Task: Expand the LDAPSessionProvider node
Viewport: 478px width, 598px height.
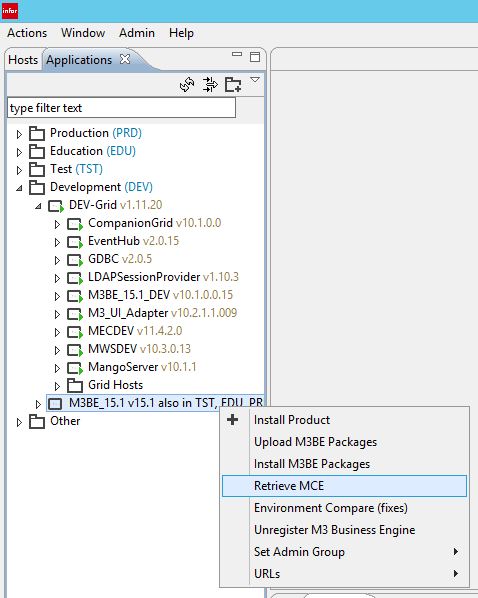Action: 57,278
